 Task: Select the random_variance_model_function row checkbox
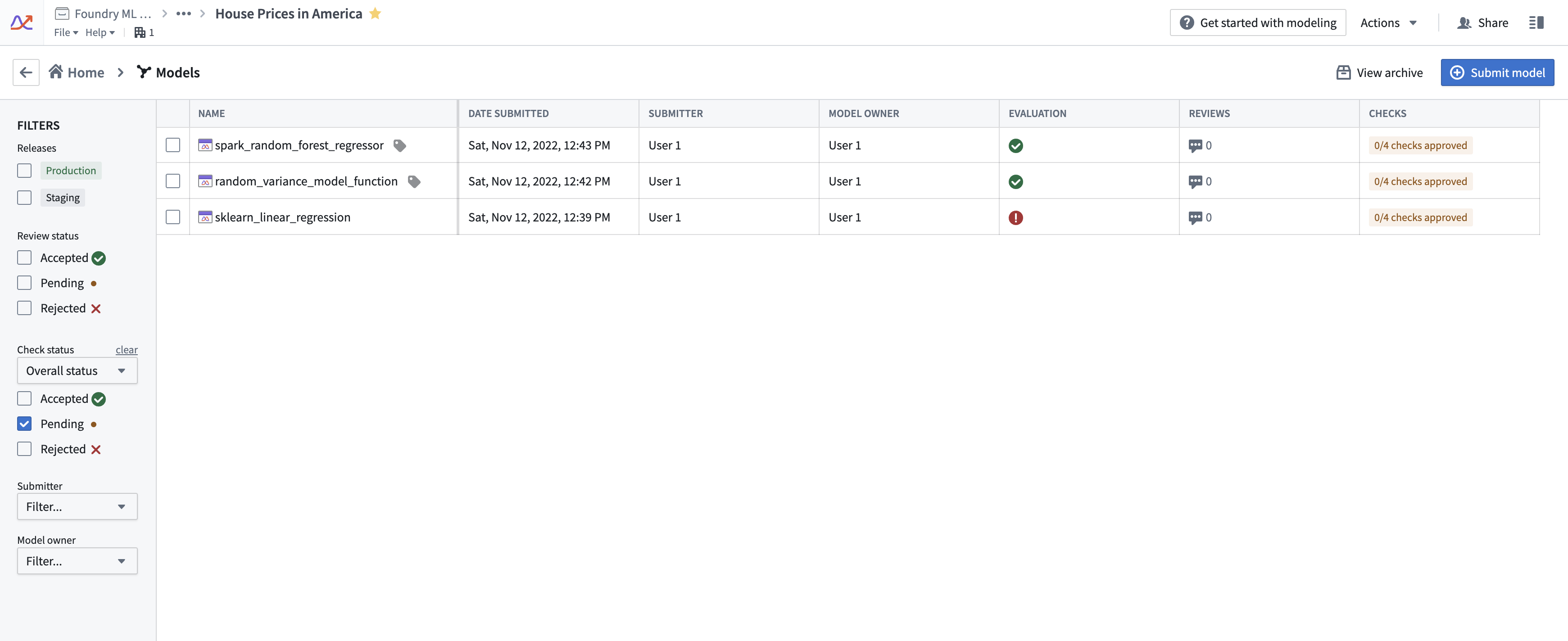click(173, 181)
